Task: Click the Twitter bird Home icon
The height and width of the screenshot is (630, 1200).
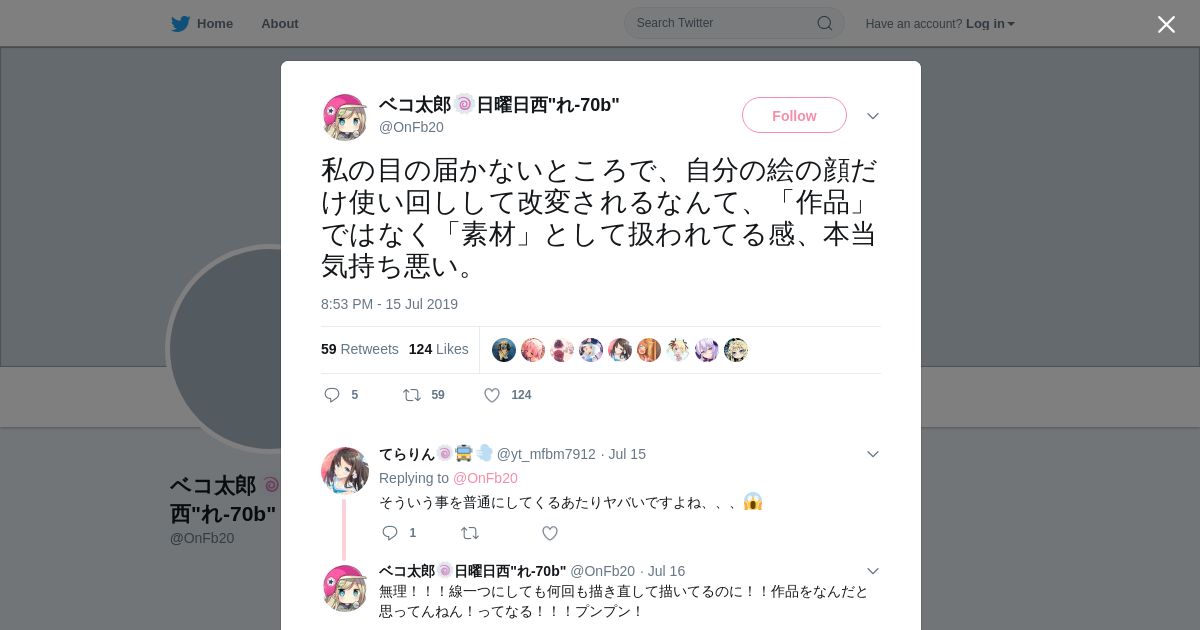Action: pyautogui.click(x=180, y=23)
